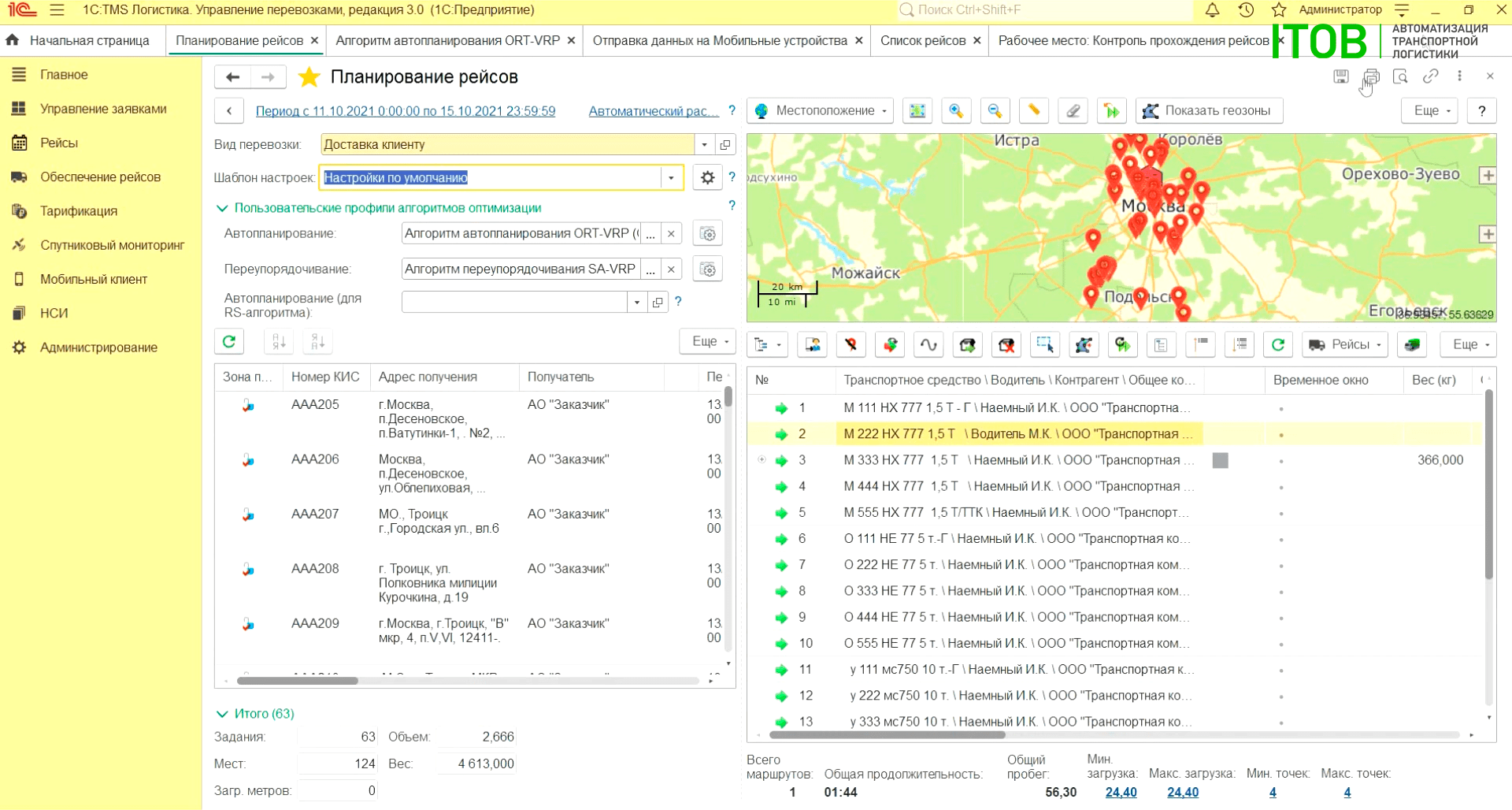Open settings for the ORT-VRP autoplanning algorithm
The width and height of the screenshot is (1512, 810).
pyautogui.click(x=708, y=234)
